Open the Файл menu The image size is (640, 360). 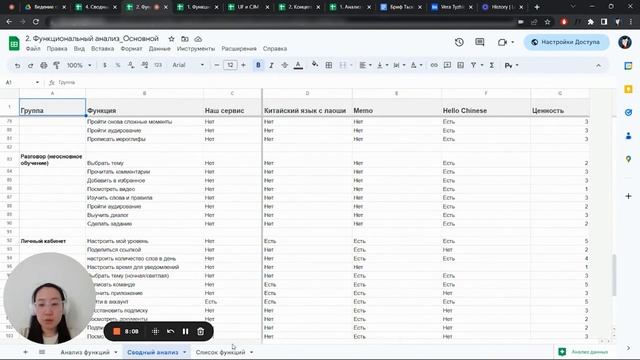[x=33, y=49]
